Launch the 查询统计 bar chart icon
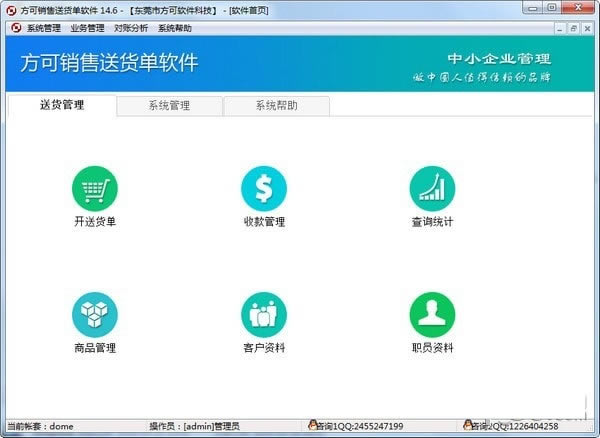This screenshot has height=438, width=600. pos(432,188)
